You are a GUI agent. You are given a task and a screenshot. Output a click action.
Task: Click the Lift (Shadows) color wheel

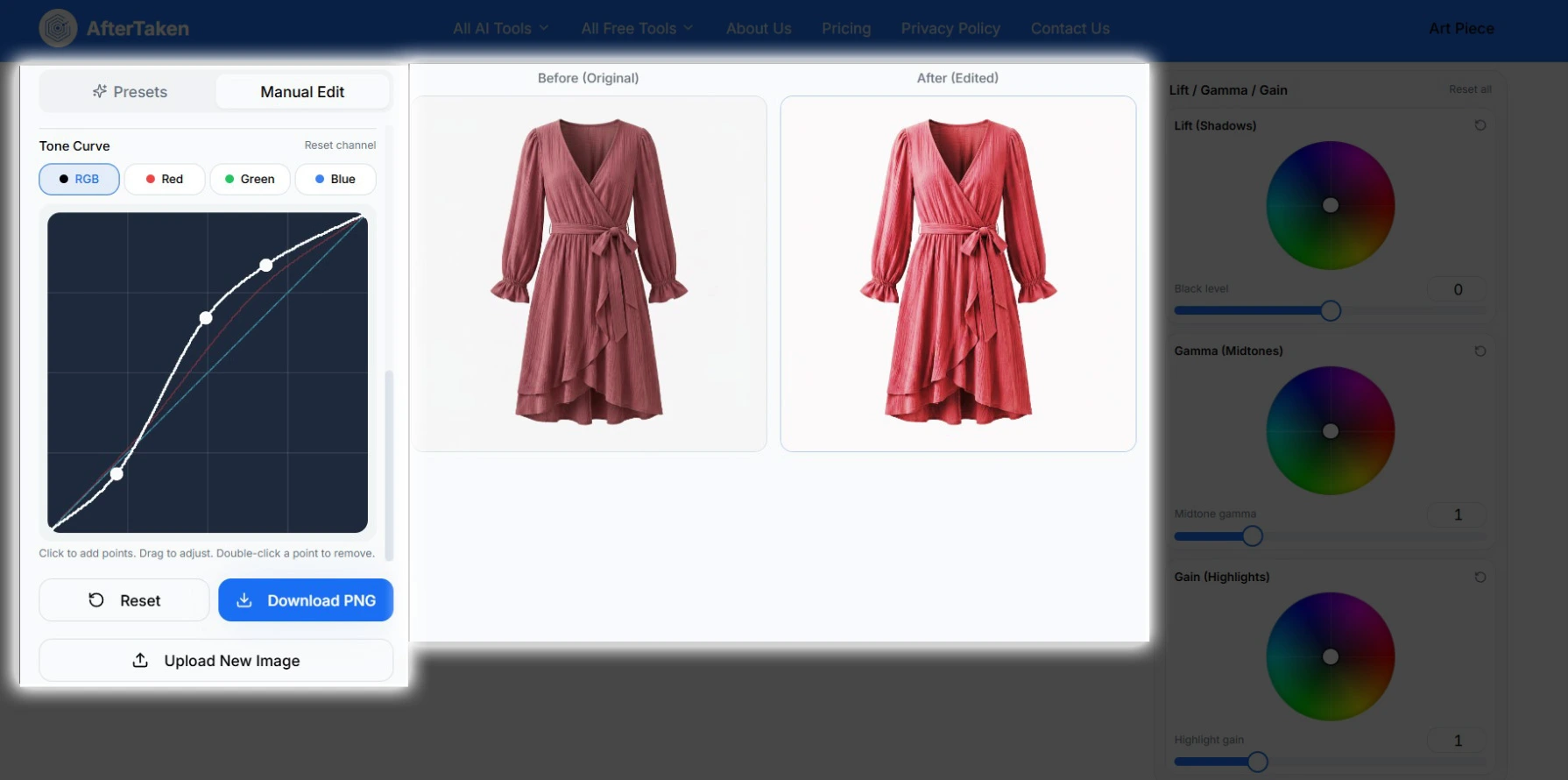[1331, 205]
